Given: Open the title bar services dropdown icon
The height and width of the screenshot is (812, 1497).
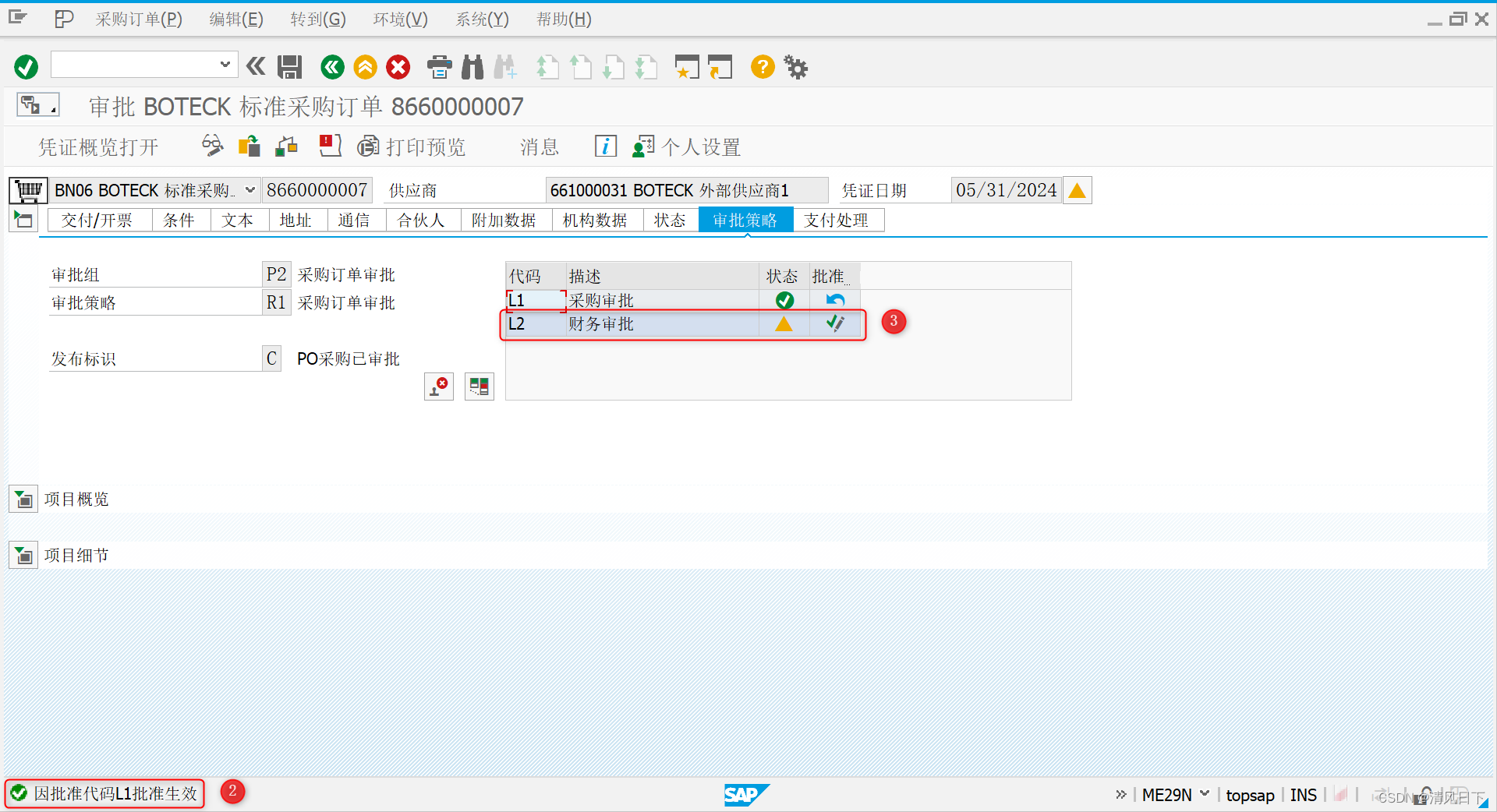Looking at the screenshot, I should point(37,104).
